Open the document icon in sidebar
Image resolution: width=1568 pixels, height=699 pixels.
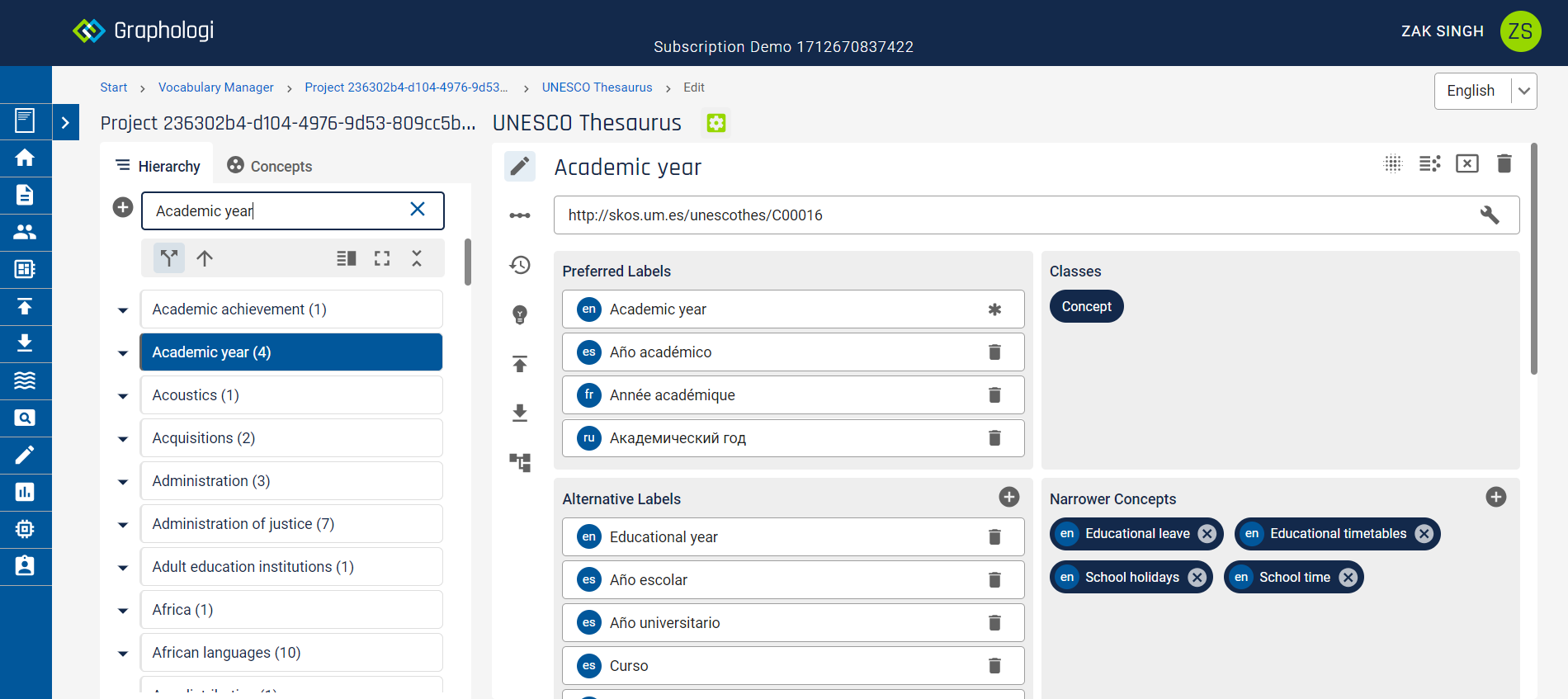tap(25, 195)
